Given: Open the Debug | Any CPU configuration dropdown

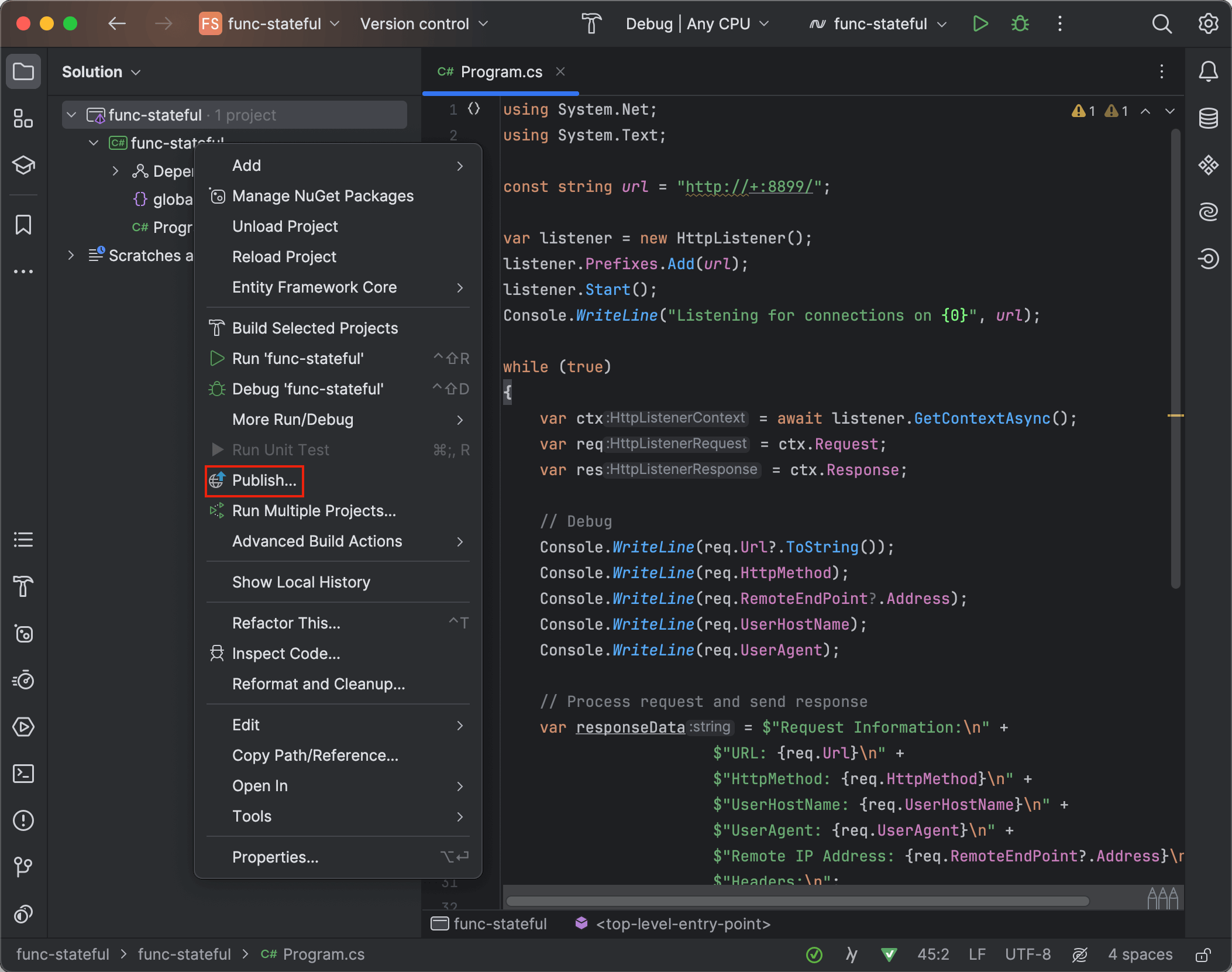Looking at the screenshot, I should [x=696, y=24].
